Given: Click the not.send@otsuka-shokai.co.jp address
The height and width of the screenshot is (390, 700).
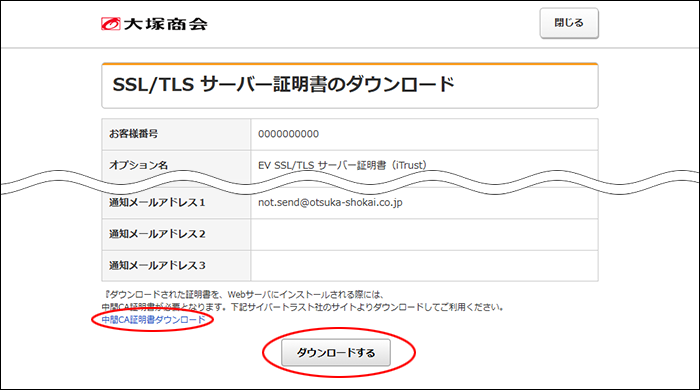Looking at the screenshot, I should tap(330, 202).
